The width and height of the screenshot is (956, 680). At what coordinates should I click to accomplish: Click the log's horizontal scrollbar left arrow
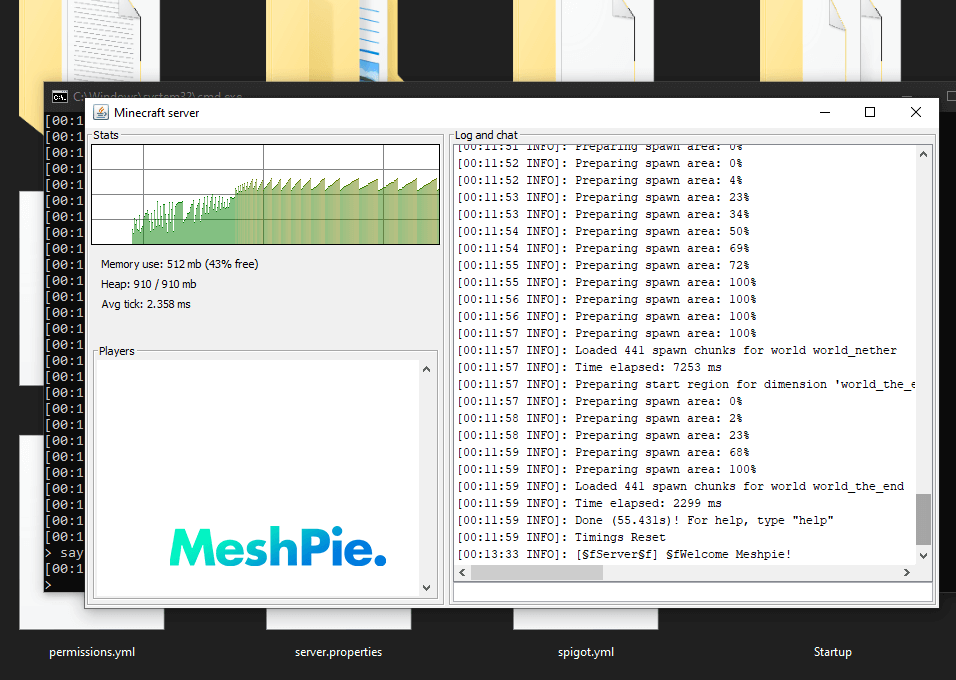click(462, 572)
